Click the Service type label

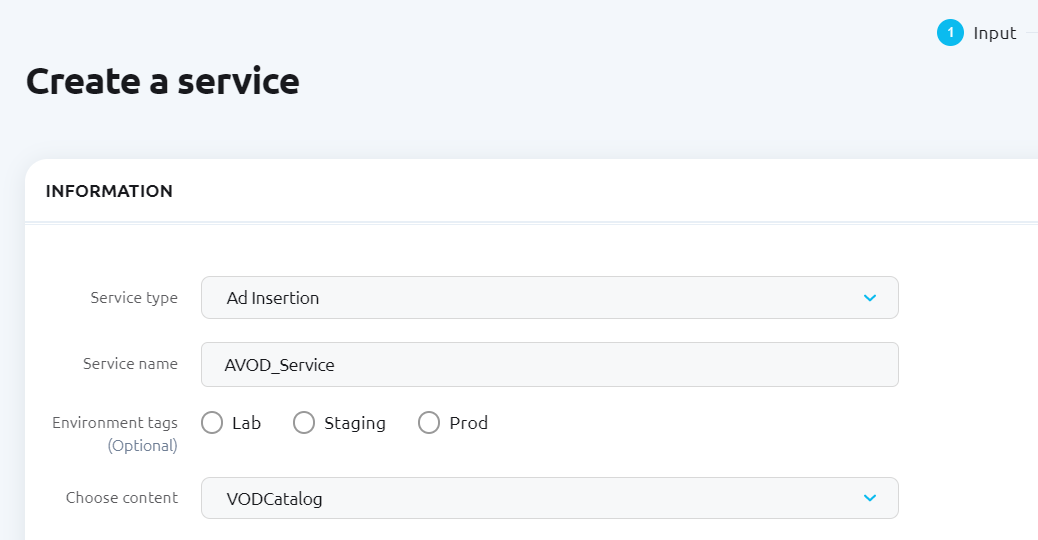click(x=134, y=298)
